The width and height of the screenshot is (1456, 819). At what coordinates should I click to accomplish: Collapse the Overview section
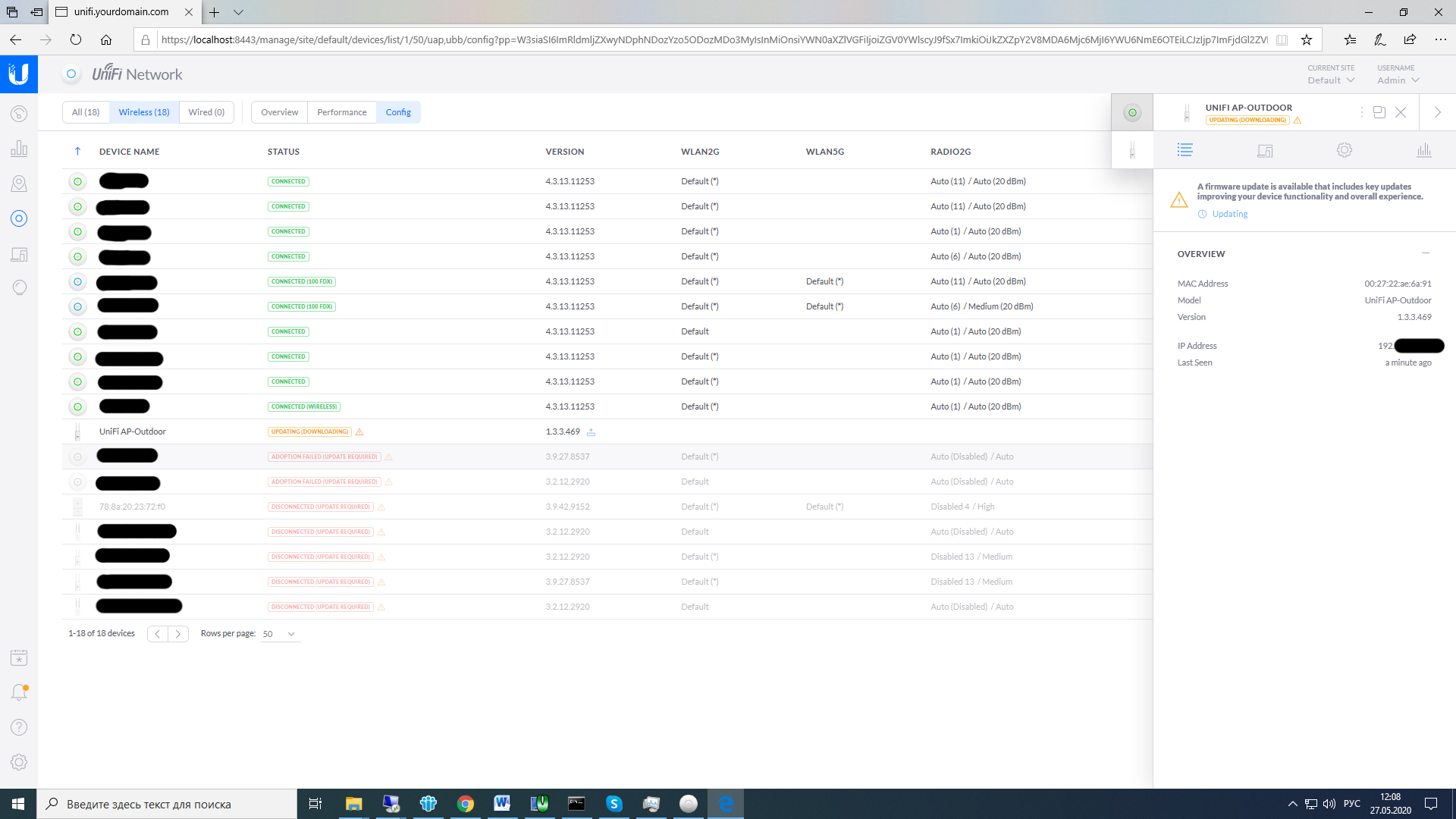pos(1426,253)
